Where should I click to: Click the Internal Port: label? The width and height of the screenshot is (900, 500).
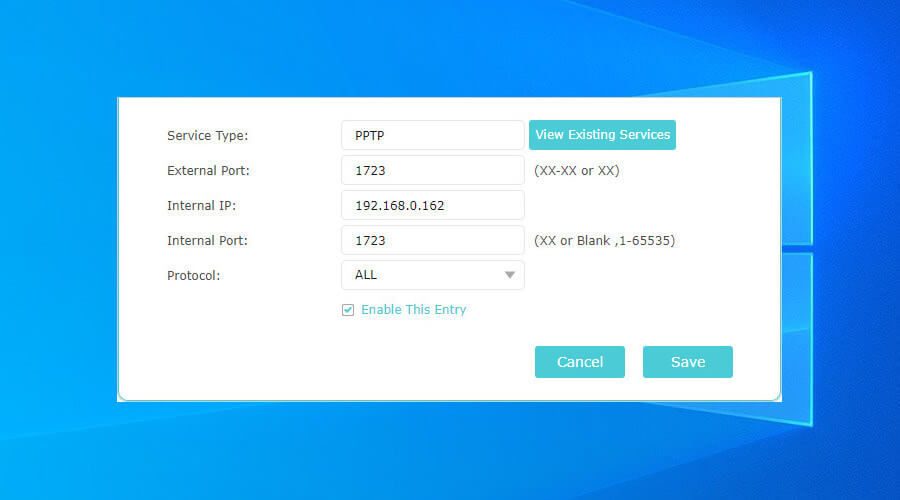coord(207,241)
